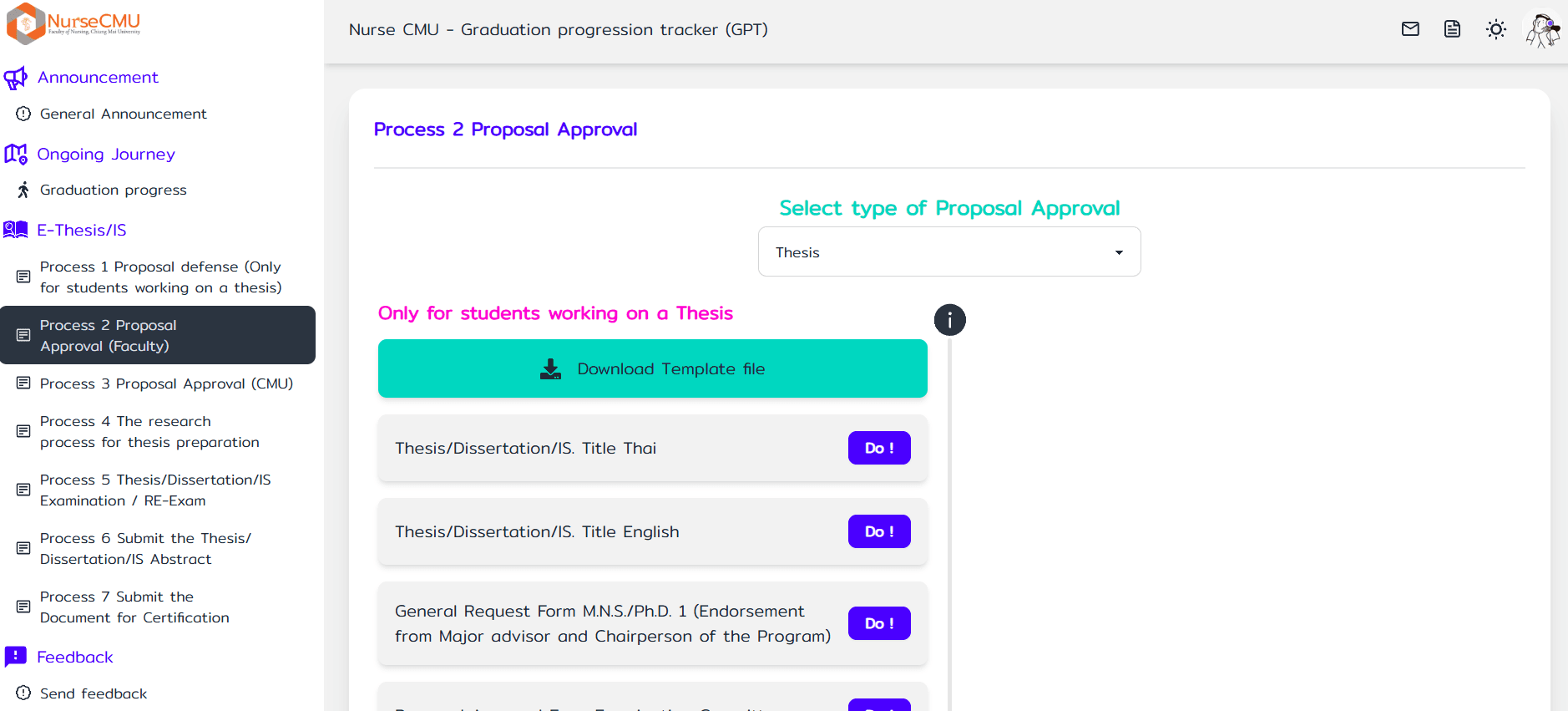1568x711 pixels.
Task: Go to Graduation progress page
Action: point(113,190)
